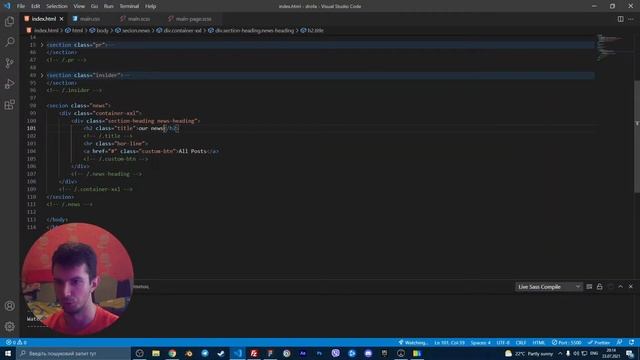This screenshot has width=640, height=360.
Task: Click the VS Code logo in title bar
Action: tap(7, 6)
